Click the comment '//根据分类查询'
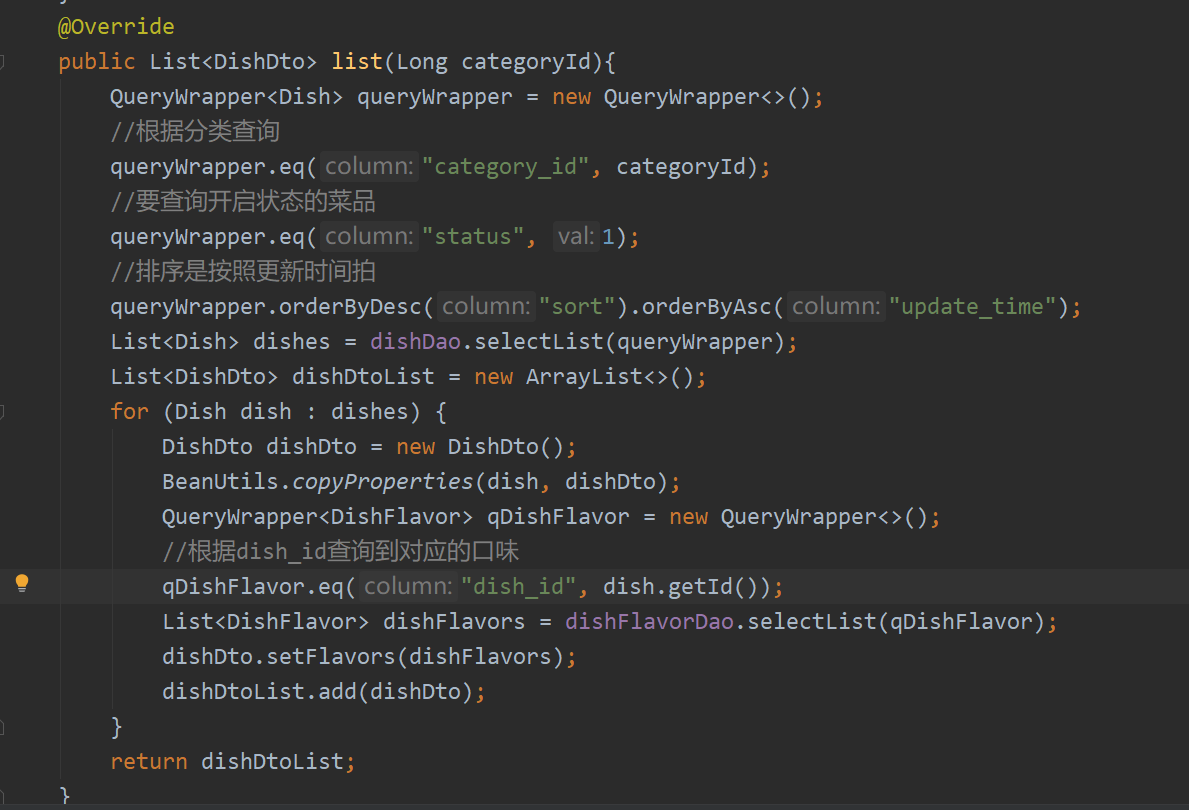This screenshot has width=1189, height=810. click(x=195, y=131)
